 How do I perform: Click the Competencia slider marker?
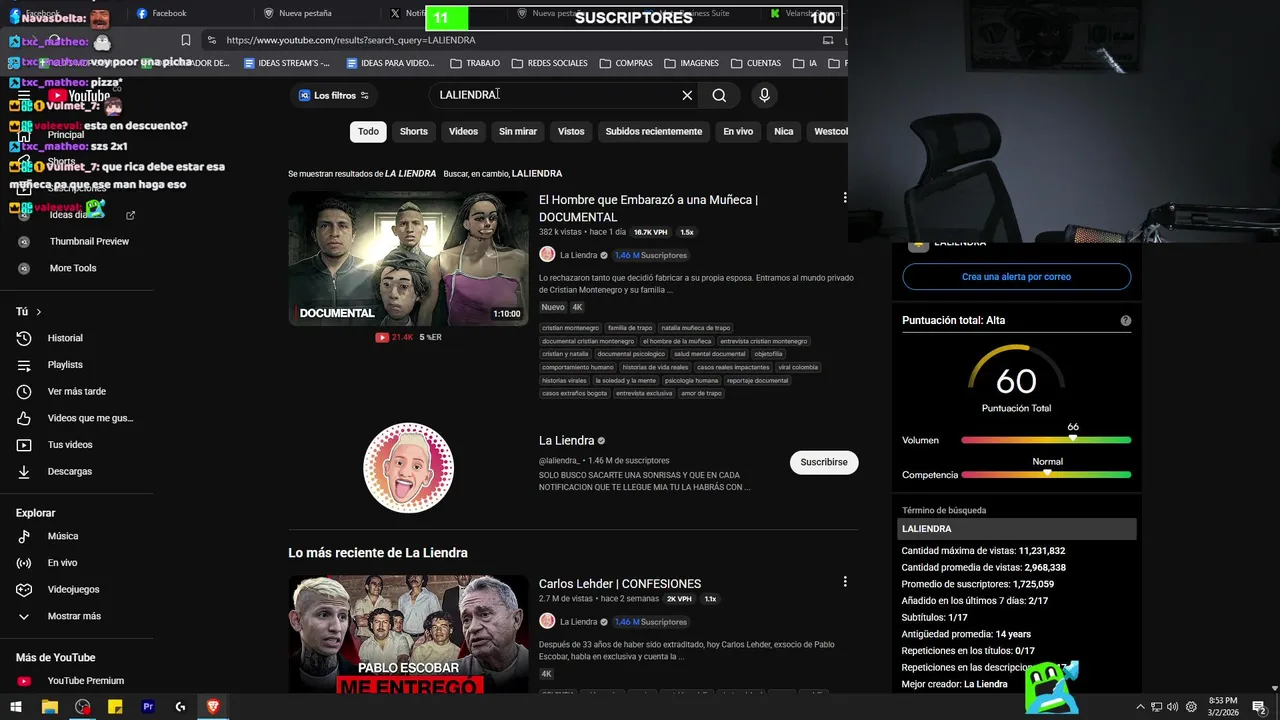(x=1047, y=473)
